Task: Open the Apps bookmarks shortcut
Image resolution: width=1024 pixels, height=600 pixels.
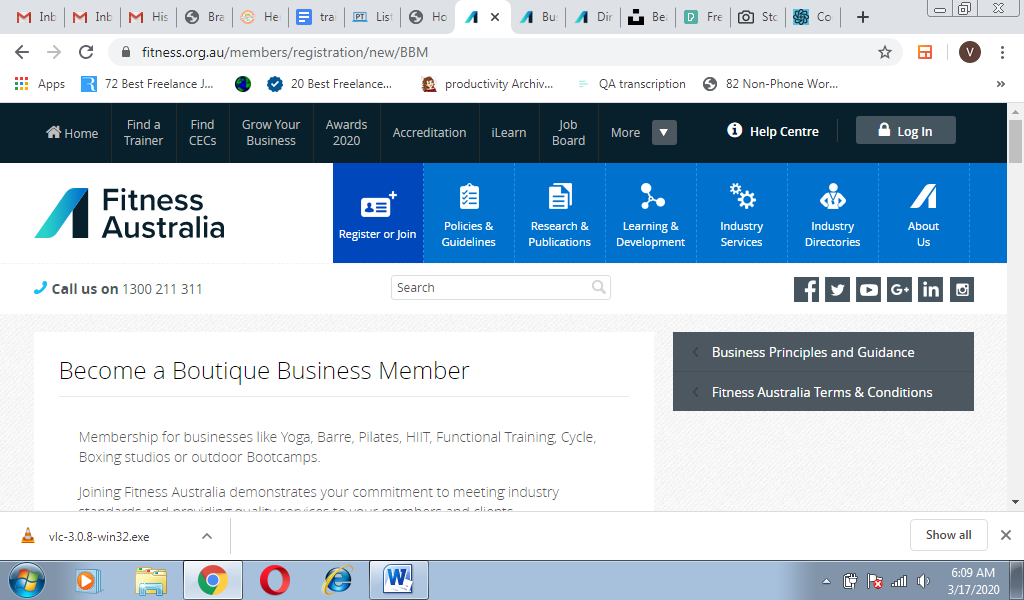Action: (40, 84)
